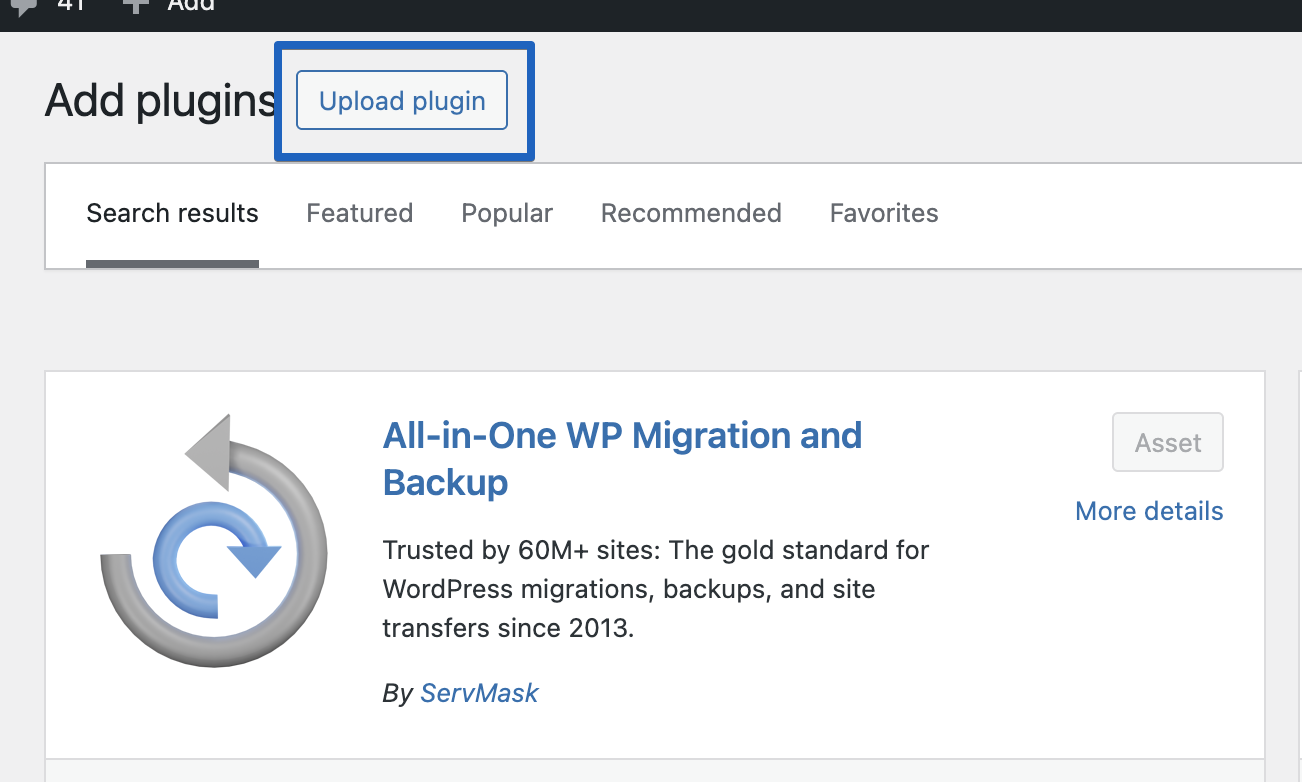Visit the ServMask author link
The image size is (1302, 782).
(479, 693)
